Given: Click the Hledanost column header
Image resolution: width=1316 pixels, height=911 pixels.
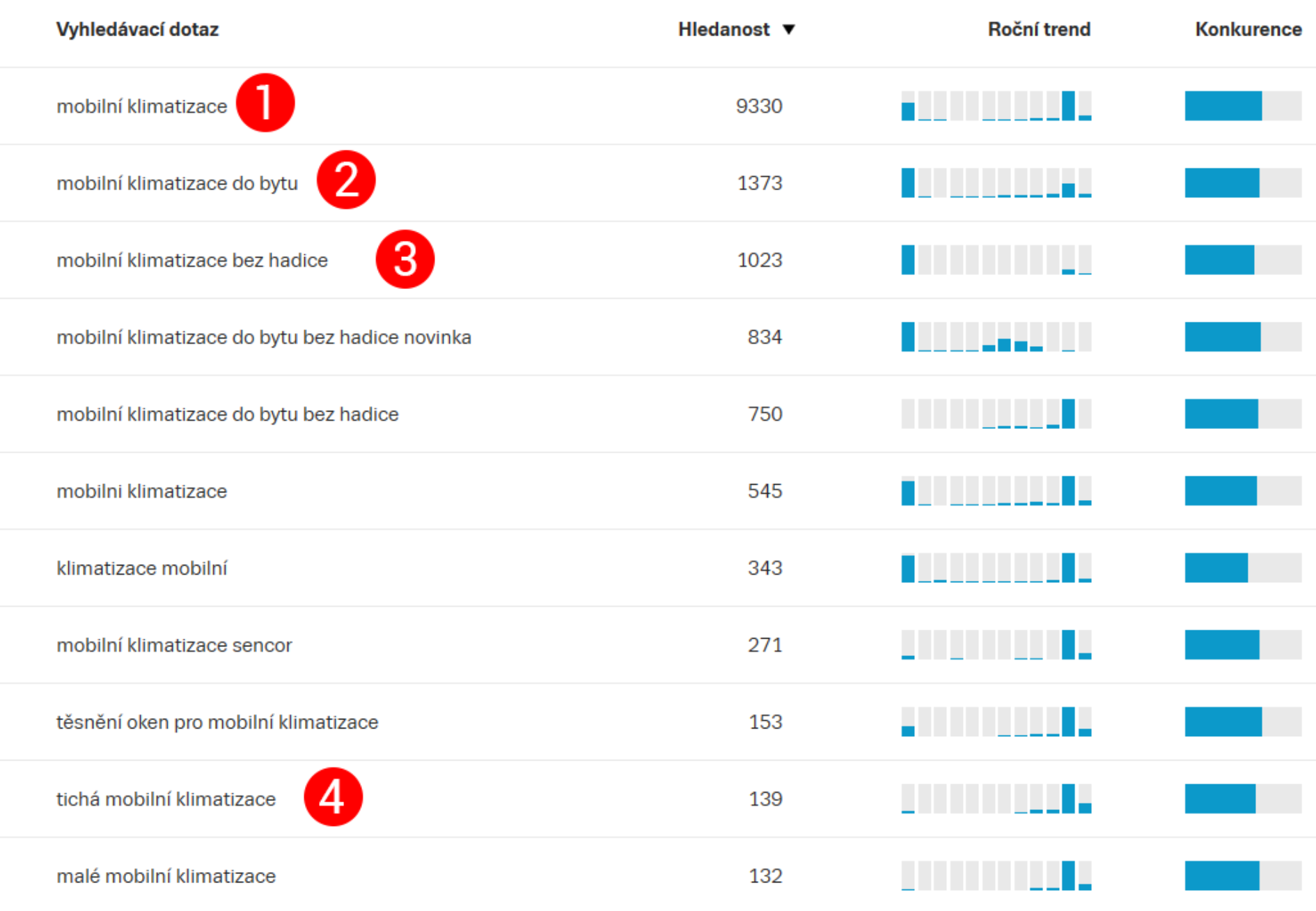Looking at the screenshot, I should (x=724, y=29).
